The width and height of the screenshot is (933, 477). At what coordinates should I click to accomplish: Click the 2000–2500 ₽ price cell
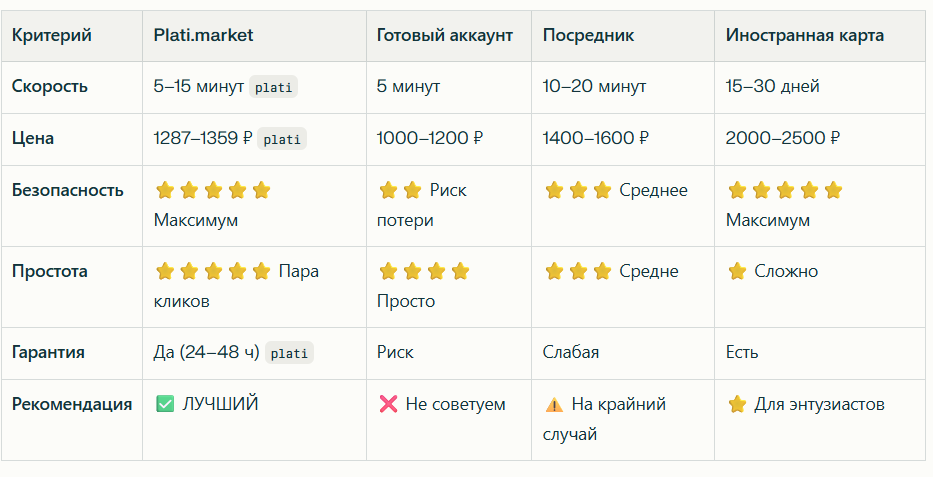click(x=782, y=138)
